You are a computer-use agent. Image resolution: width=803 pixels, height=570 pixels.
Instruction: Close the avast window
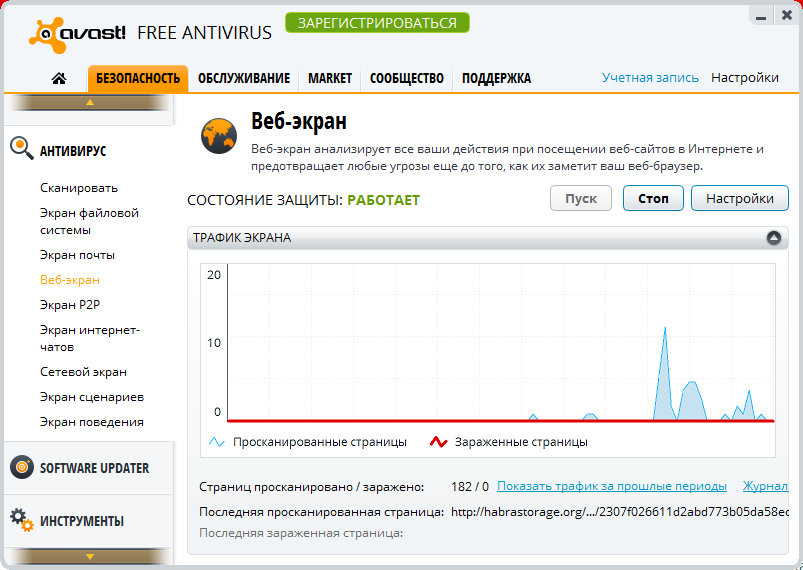click(x=787, y=15)
